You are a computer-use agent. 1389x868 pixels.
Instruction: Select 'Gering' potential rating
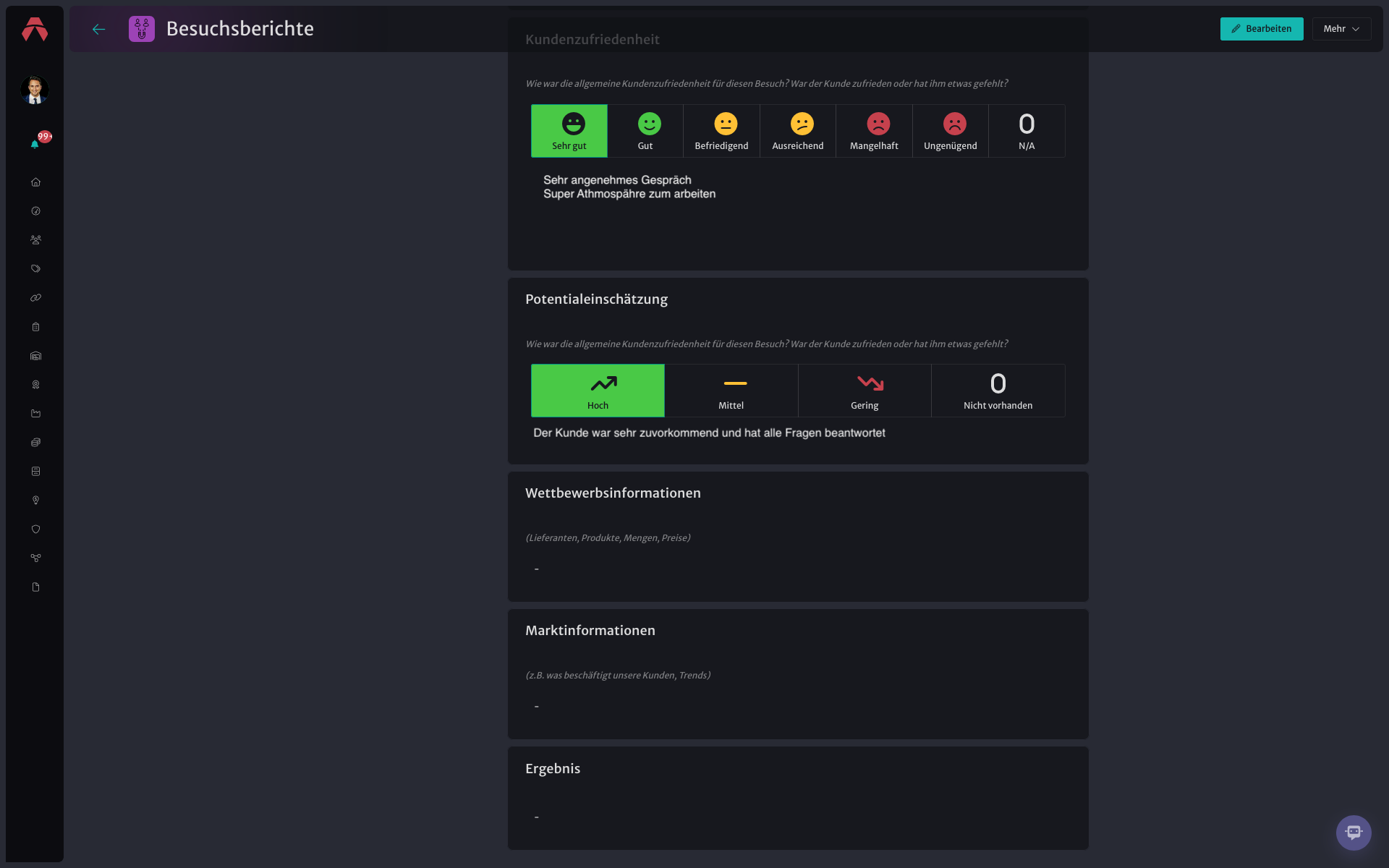coord(865,391)
